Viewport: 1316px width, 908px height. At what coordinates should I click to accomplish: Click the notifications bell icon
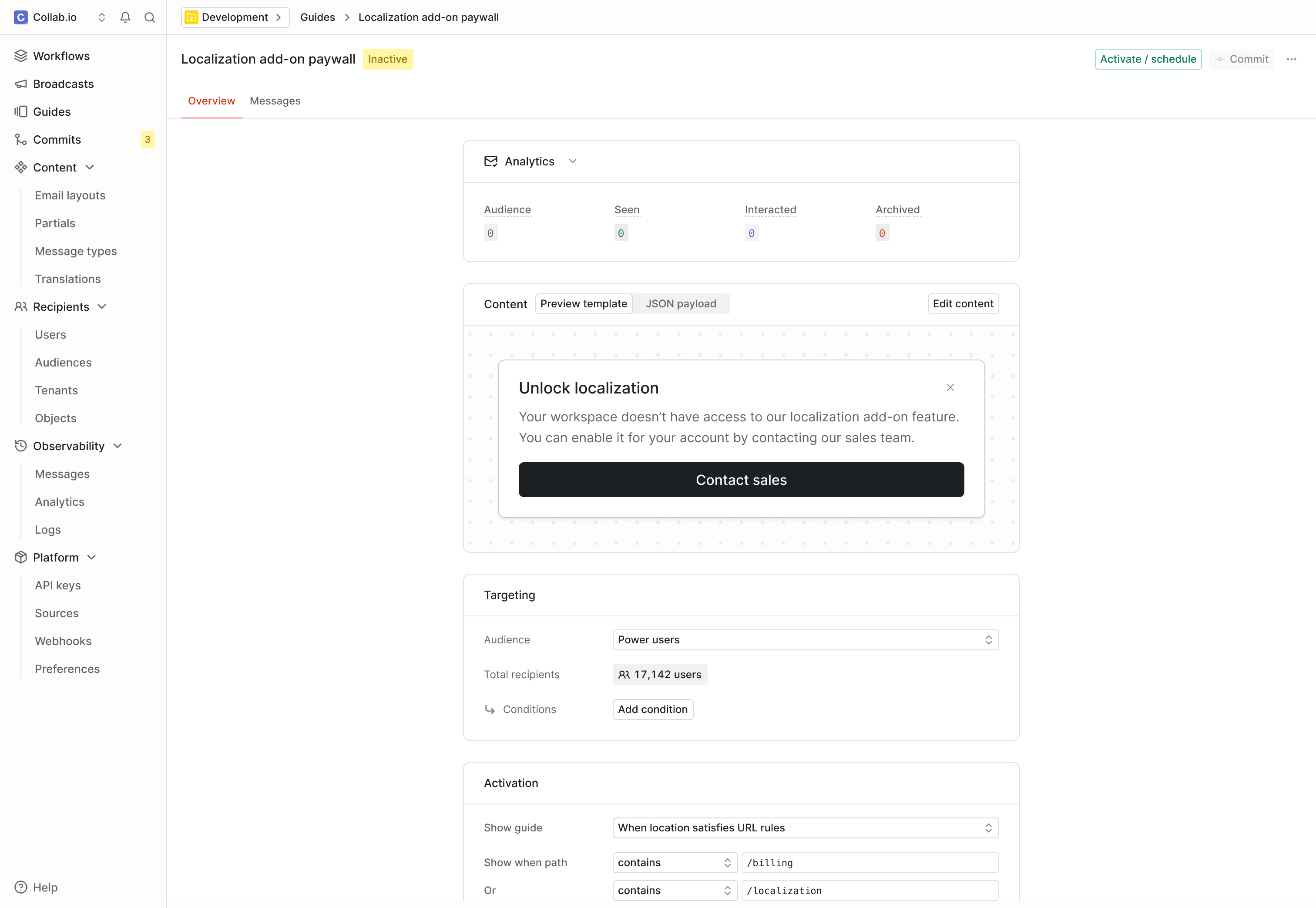pos(125,17)
